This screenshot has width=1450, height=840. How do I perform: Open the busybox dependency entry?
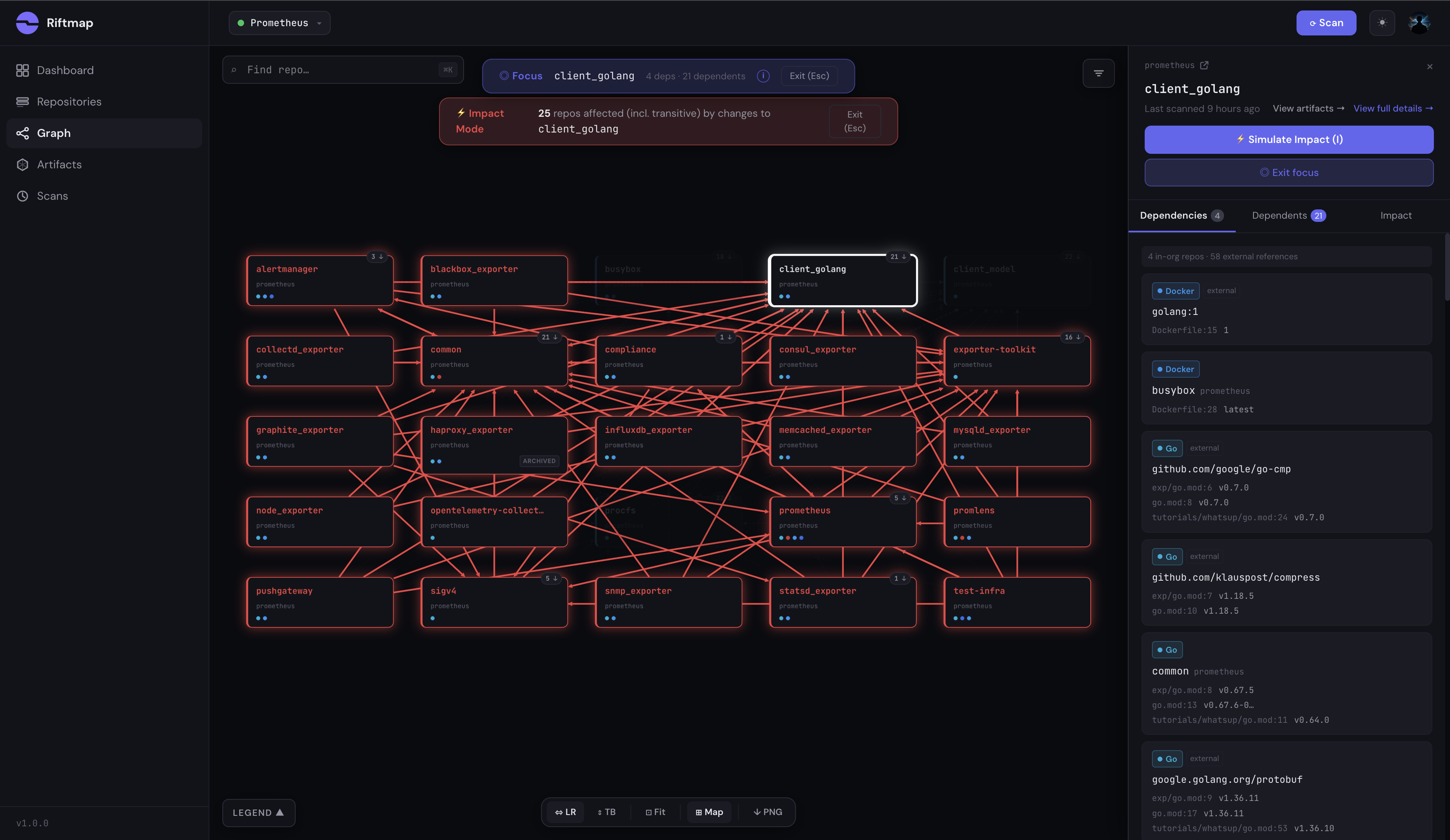click(x=1286, y=388)
